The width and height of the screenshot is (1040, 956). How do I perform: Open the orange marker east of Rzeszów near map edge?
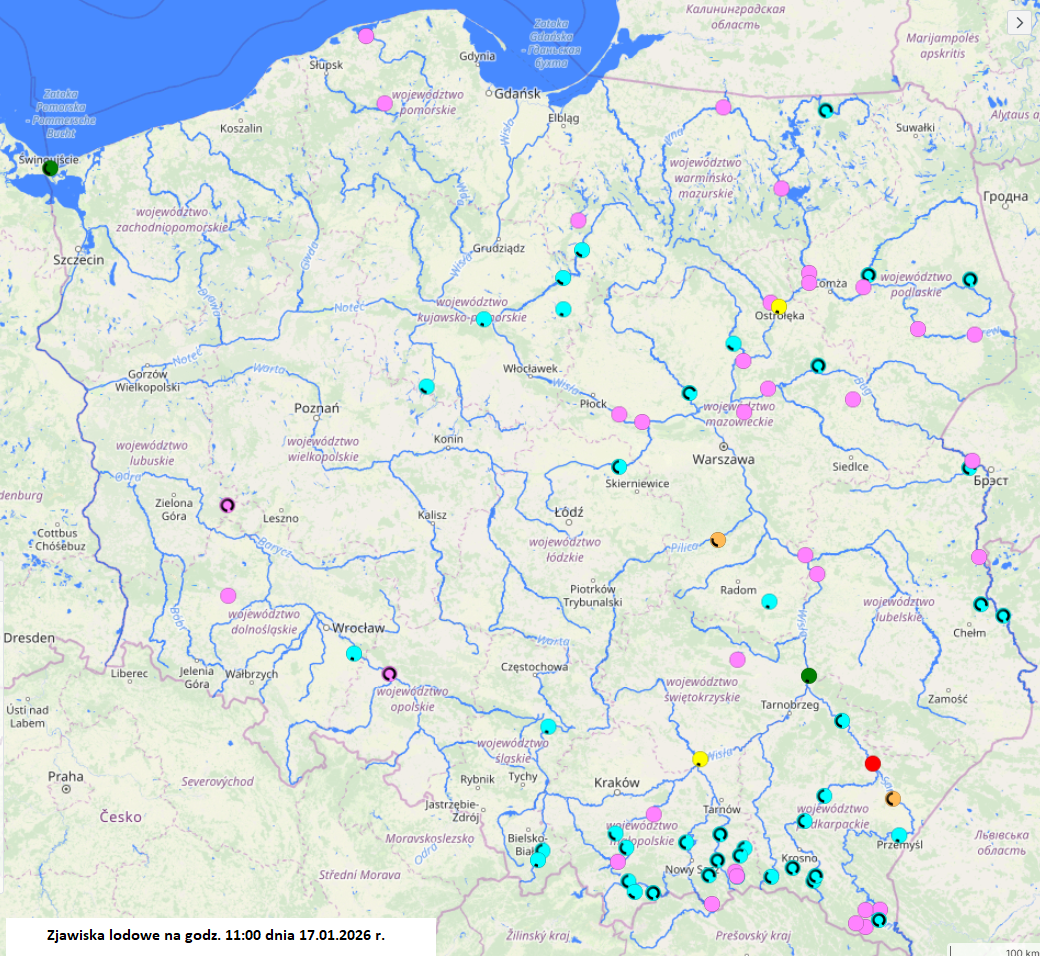click(893, 798)
